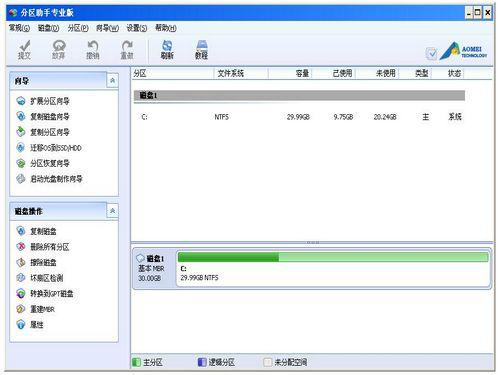Open the 常规(G) menu
This screenshot has height=375, width=500.
pyautogui.click(x=19, y=28)
